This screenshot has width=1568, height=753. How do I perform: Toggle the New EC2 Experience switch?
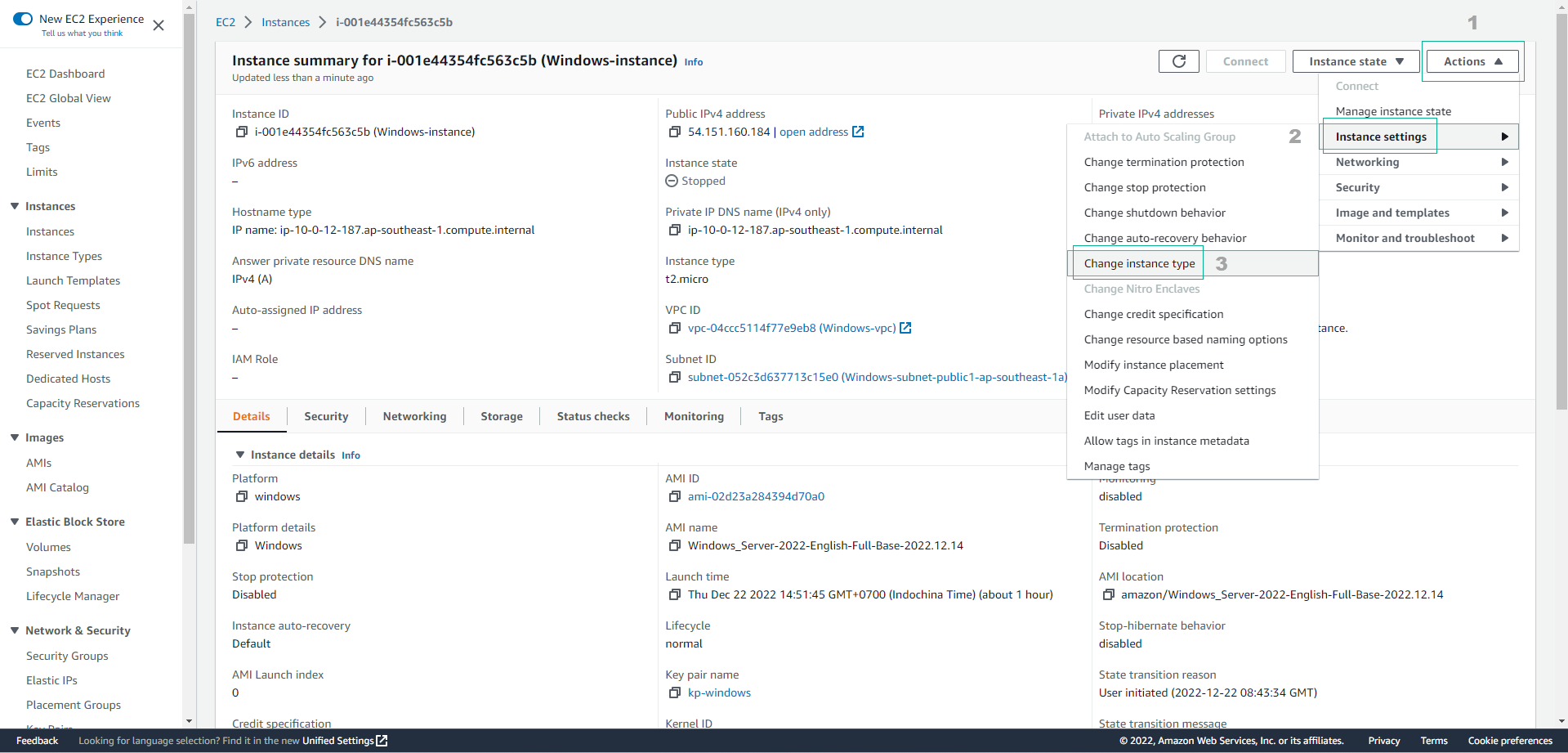click(x=23, y=19)
